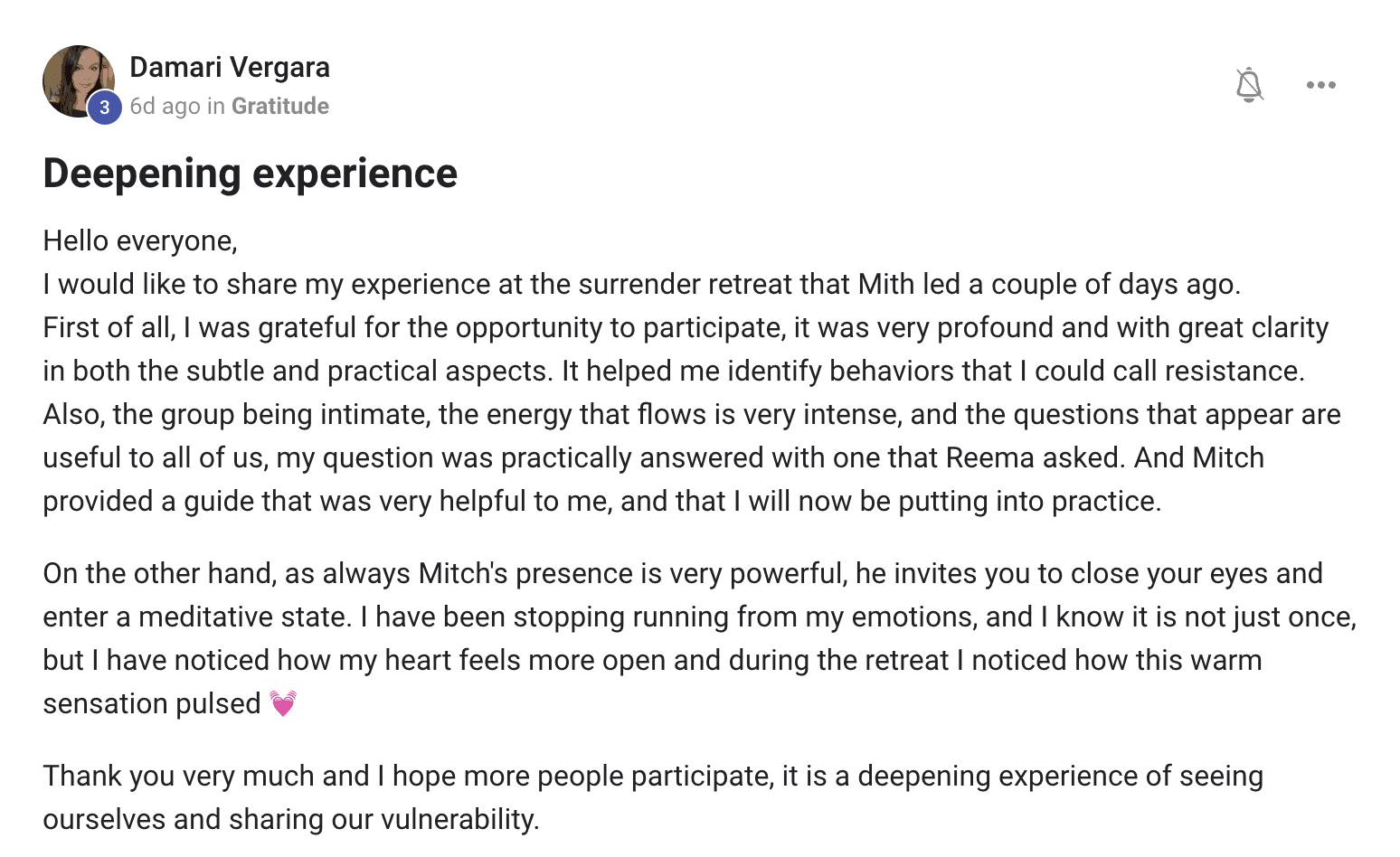Open Damari Vergara's profile photo
This screenshot has width=1400, height=857.
click(x=78, y=80)
